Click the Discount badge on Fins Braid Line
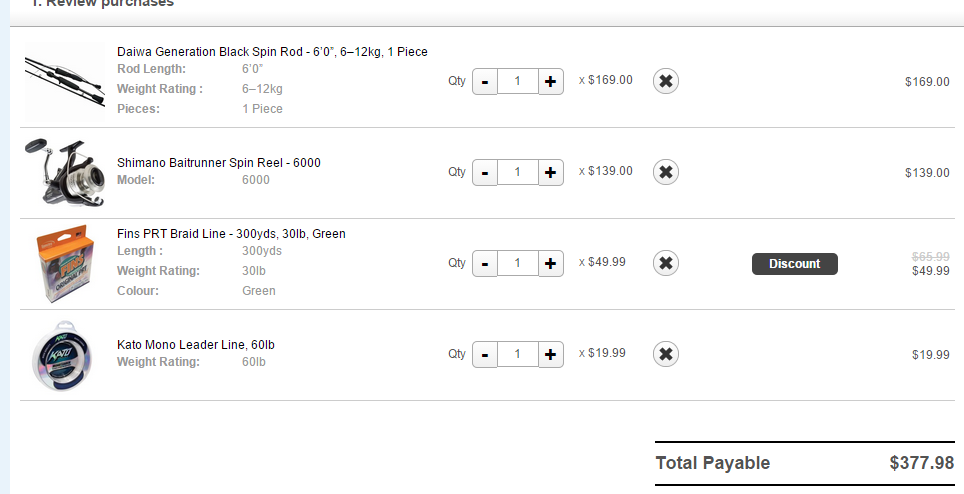Screen dimensions: 964x494 coord(794,264)
